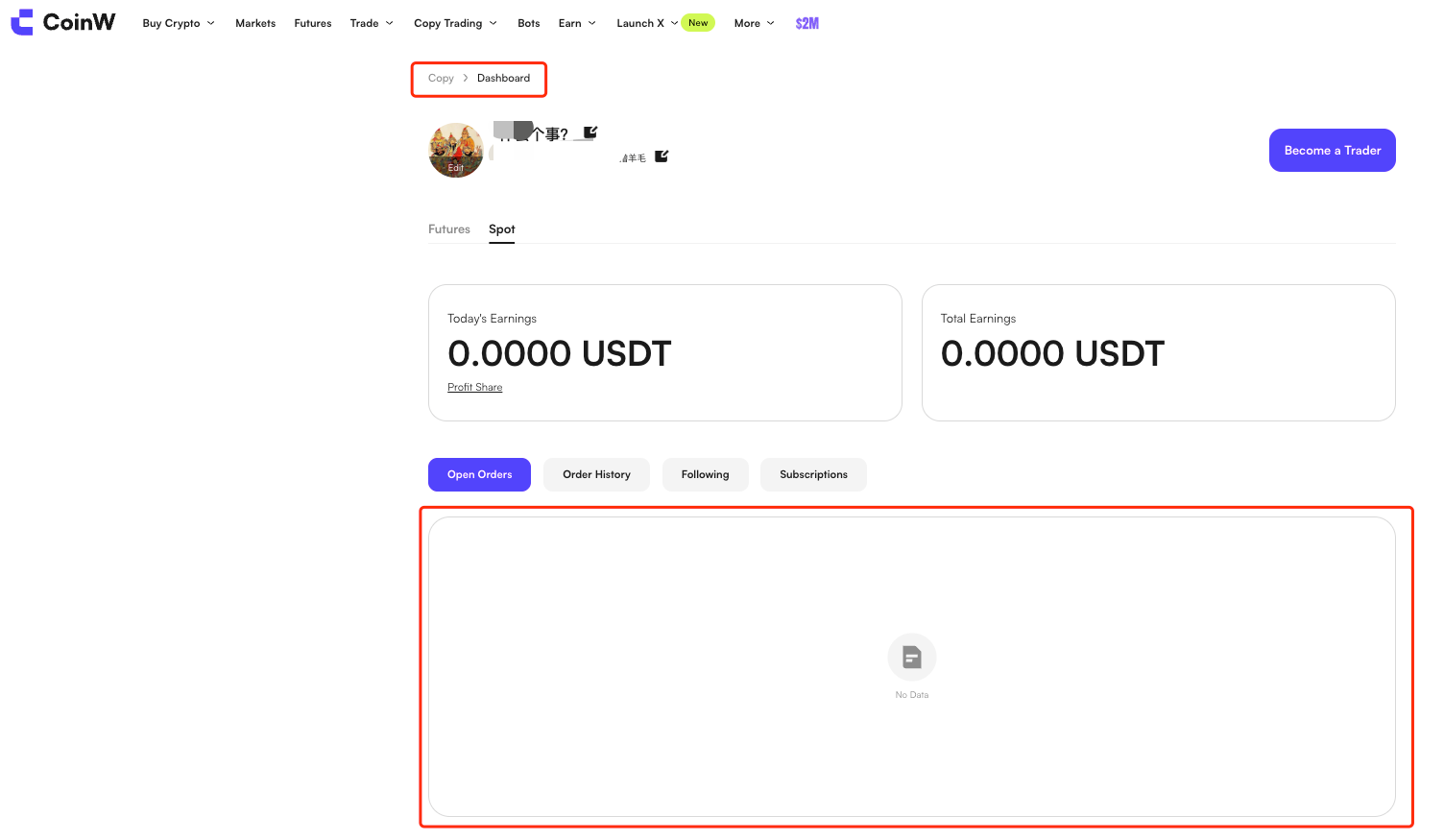Viewport: 1444px width, 840px height.
Task: Go to the Bots page
Action: pyautogui.click(x=529, y=23)
